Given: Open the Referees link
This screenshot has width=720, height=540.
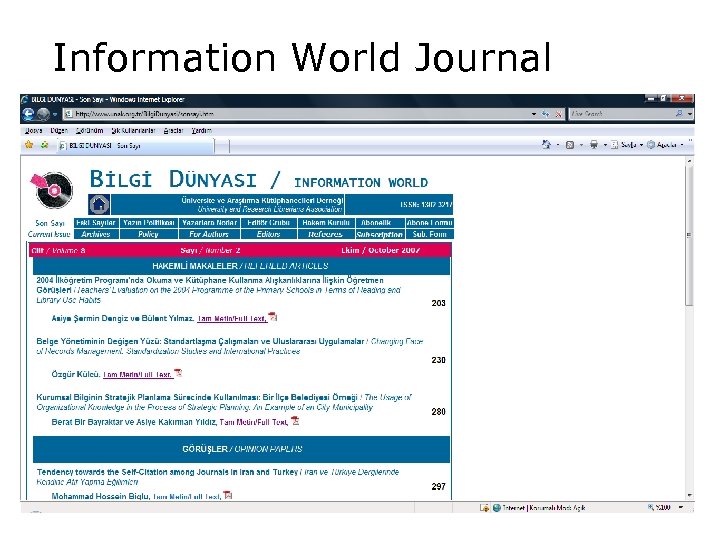Looking at the screenshot, I should coord(326,234).
